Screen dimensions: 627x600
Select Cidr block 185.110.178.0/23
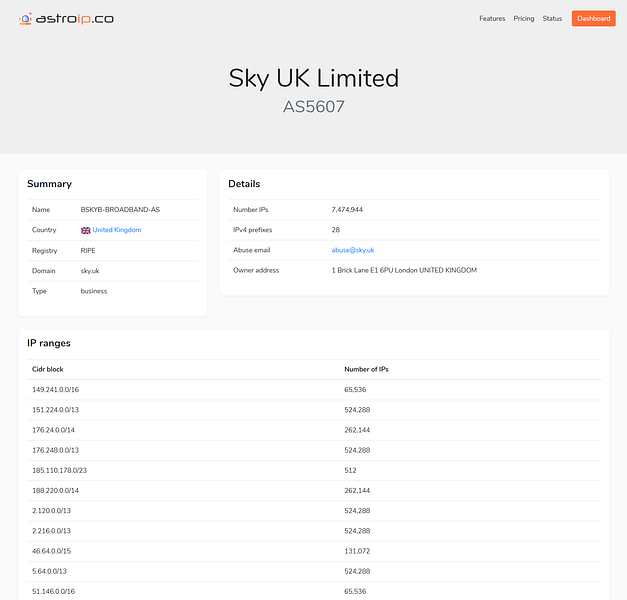(59, 470)
